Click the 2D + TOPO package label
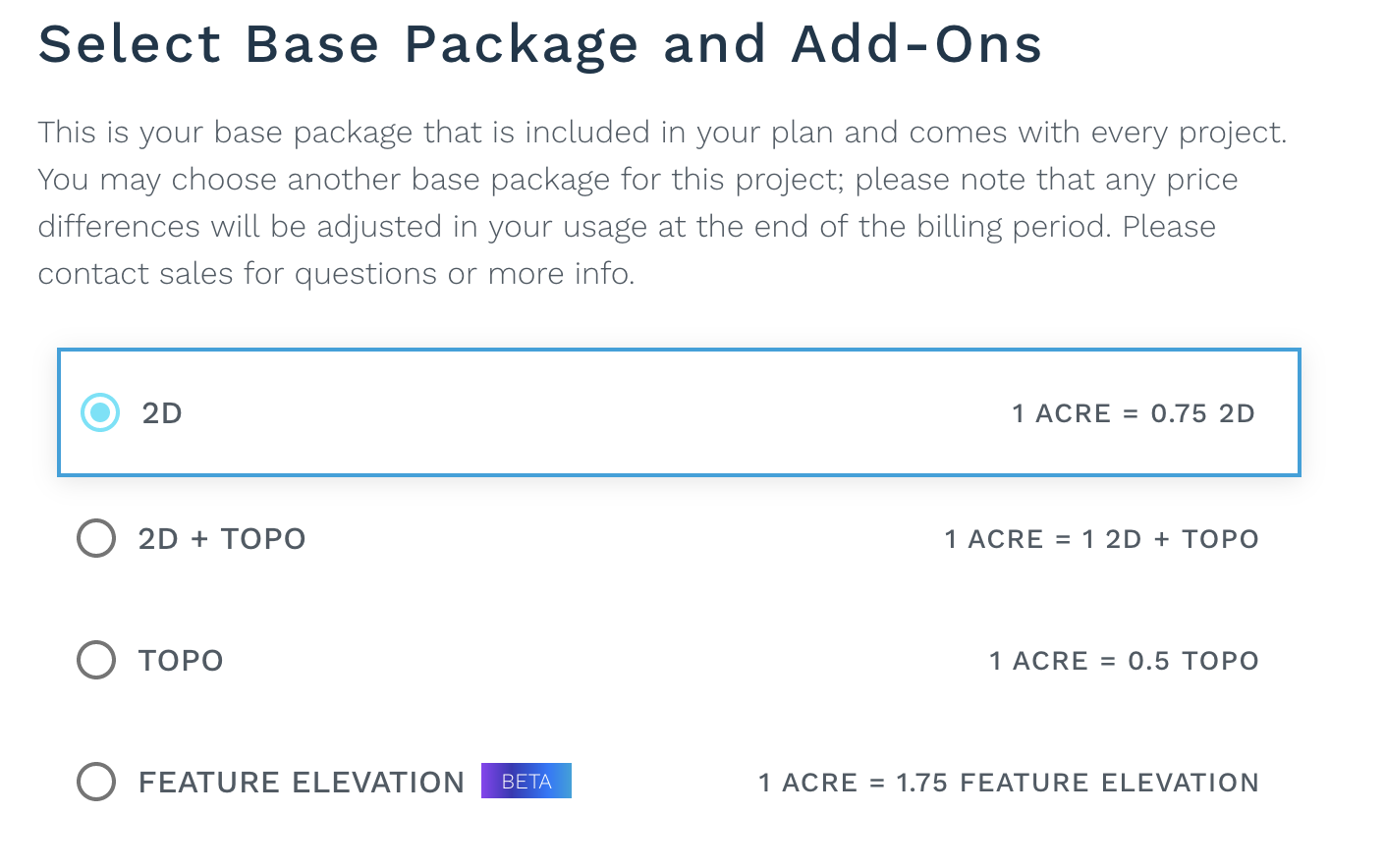This screenshot has height=868, width=1385. pos(222,539)
